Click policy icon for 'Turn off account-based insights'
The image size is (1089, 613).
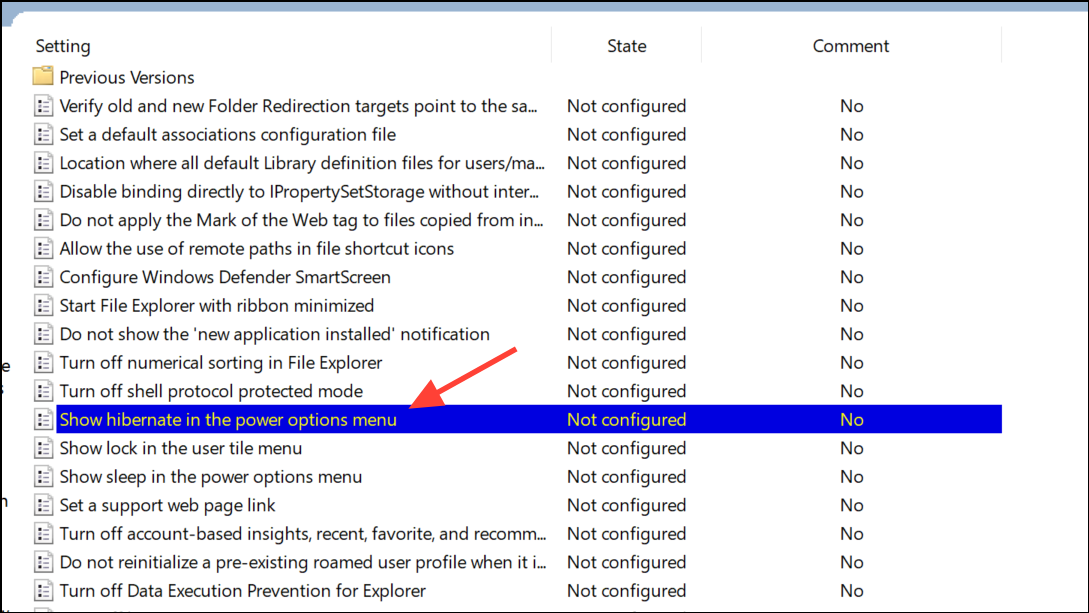pos(43,532)
